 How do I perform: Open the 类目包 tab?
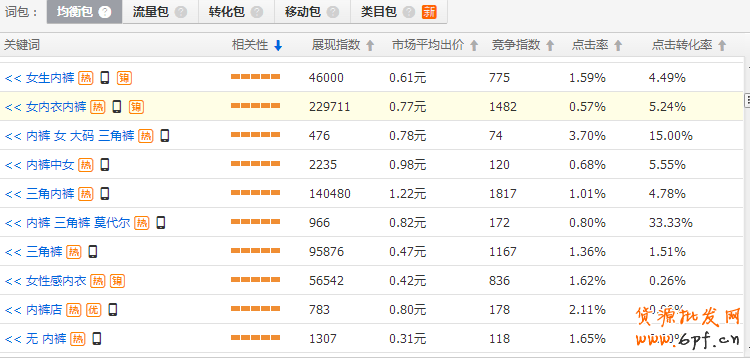pyautogui.click(x=398, y=12)
